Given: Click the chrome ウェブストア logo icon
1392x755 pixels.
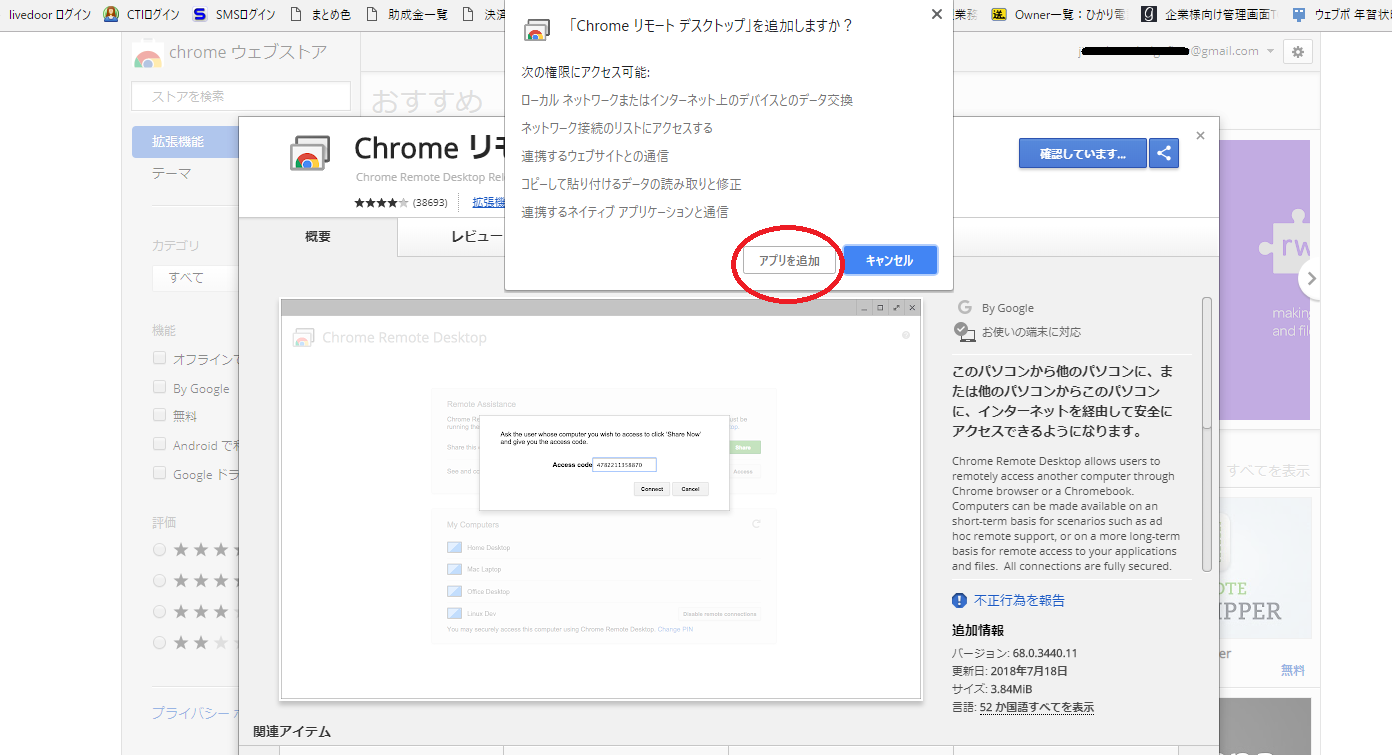Looking at the screenshot, I should pos(148,56).
